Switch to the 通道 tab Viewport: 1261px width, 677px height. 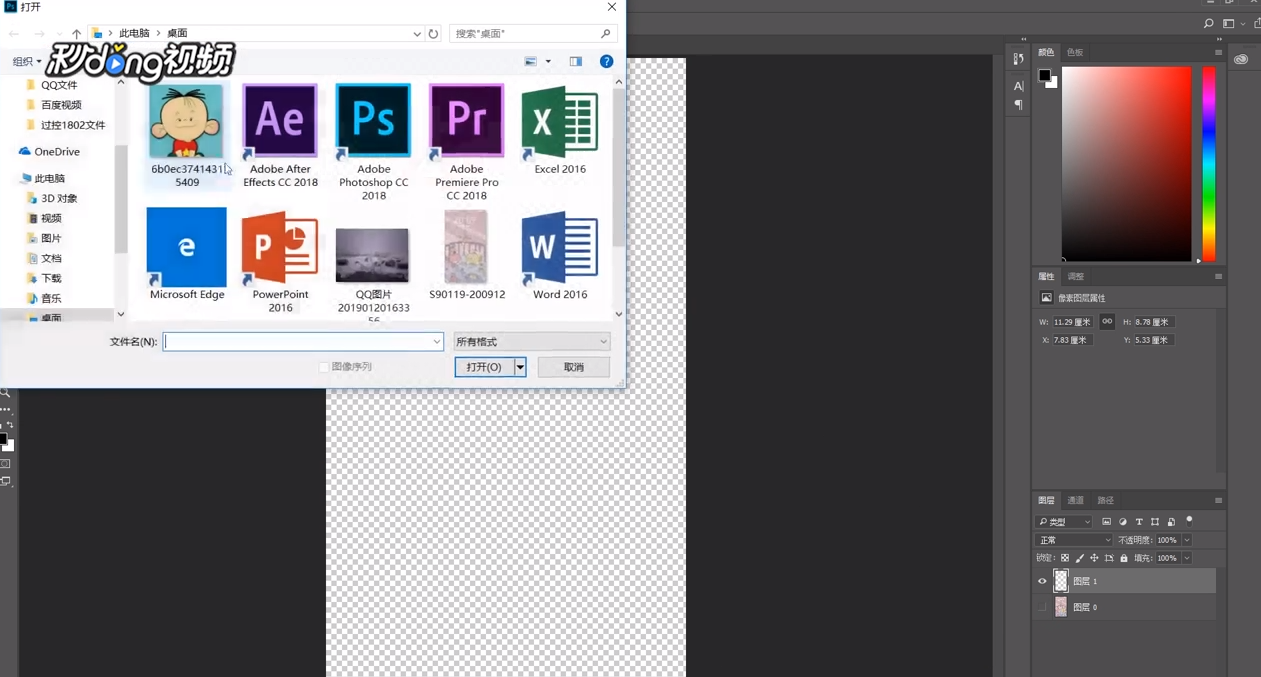pos(1075,500)
